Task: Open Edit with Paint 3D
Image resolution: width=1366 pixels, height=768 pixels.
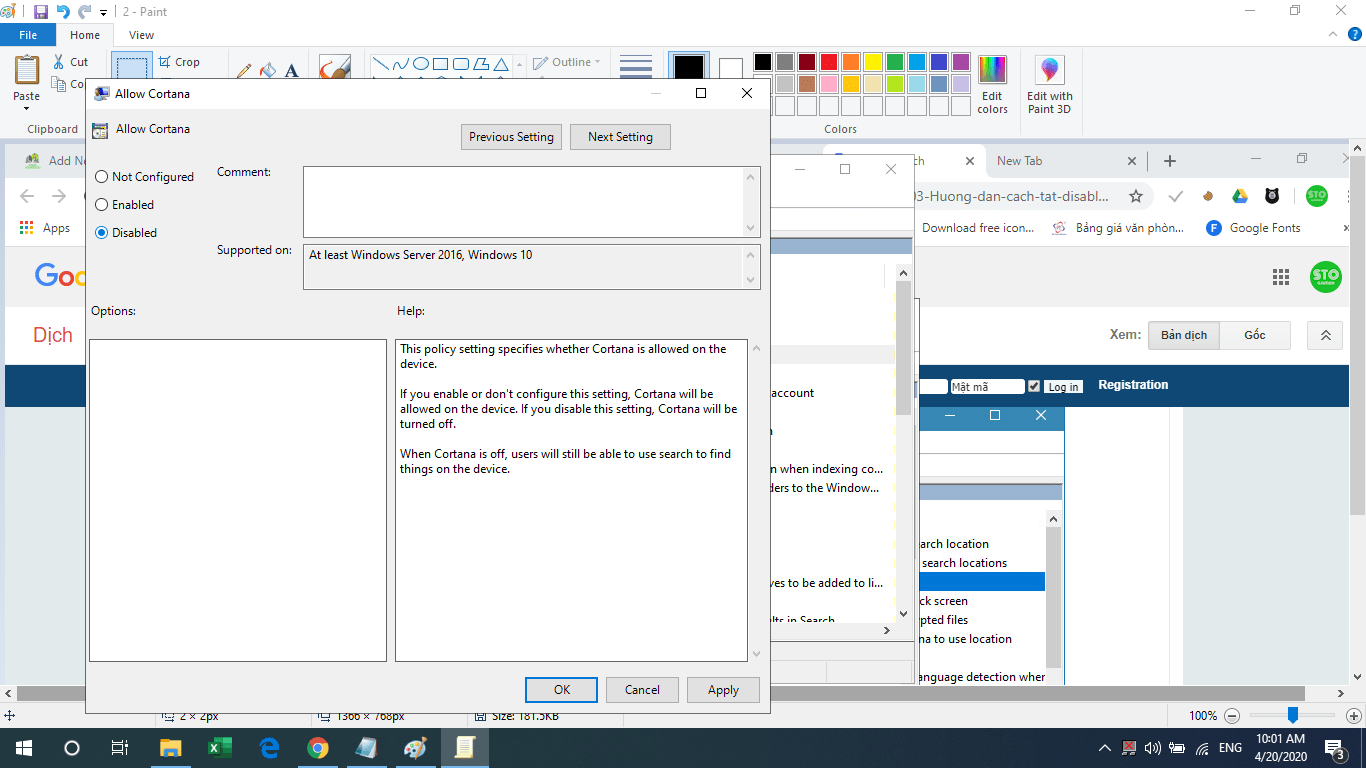Action: pos(1049,84)
